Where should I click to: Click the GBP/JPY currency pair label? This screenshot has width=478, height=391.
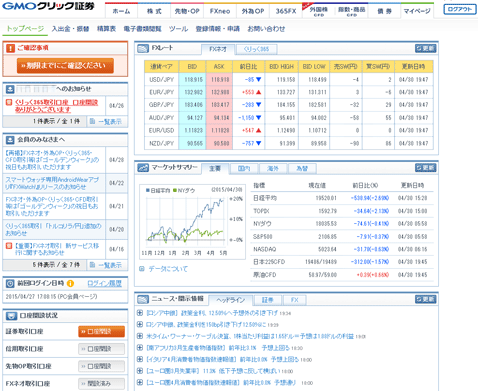(161, 105)
